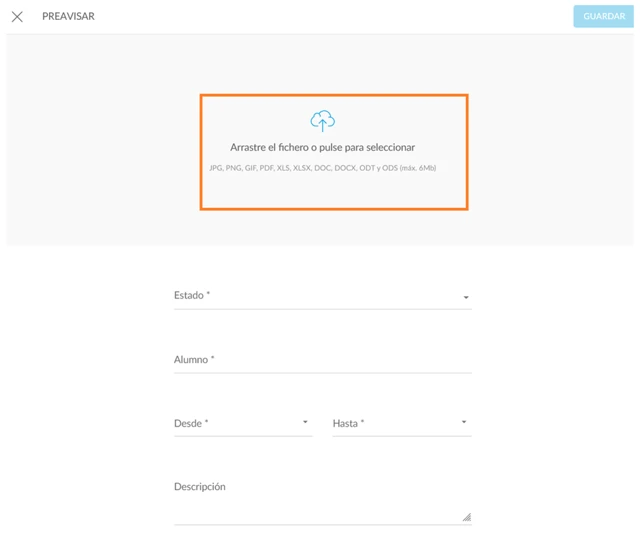Click the supported file formats text line
This screenshot has width=640, height=537.
point(322,168)
